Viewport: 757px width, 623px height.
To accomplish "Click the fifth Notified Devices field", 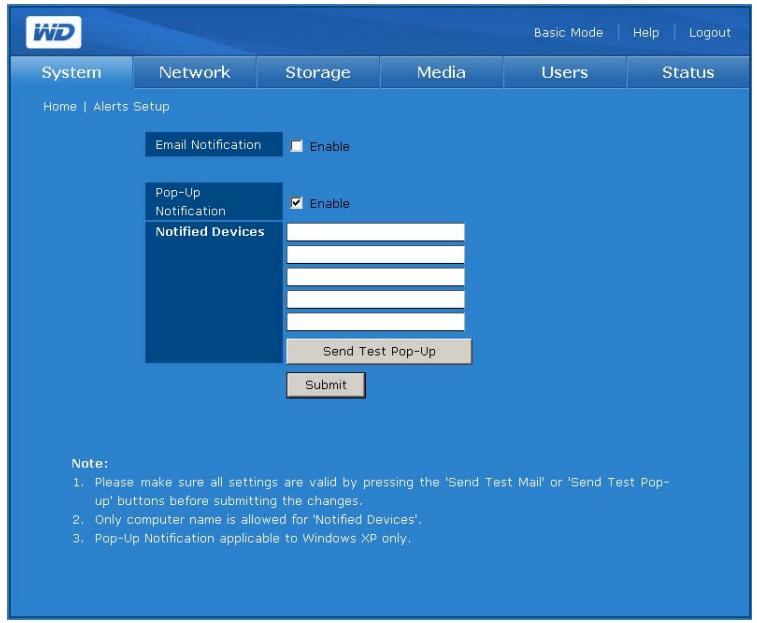I will tap(376, 322).
